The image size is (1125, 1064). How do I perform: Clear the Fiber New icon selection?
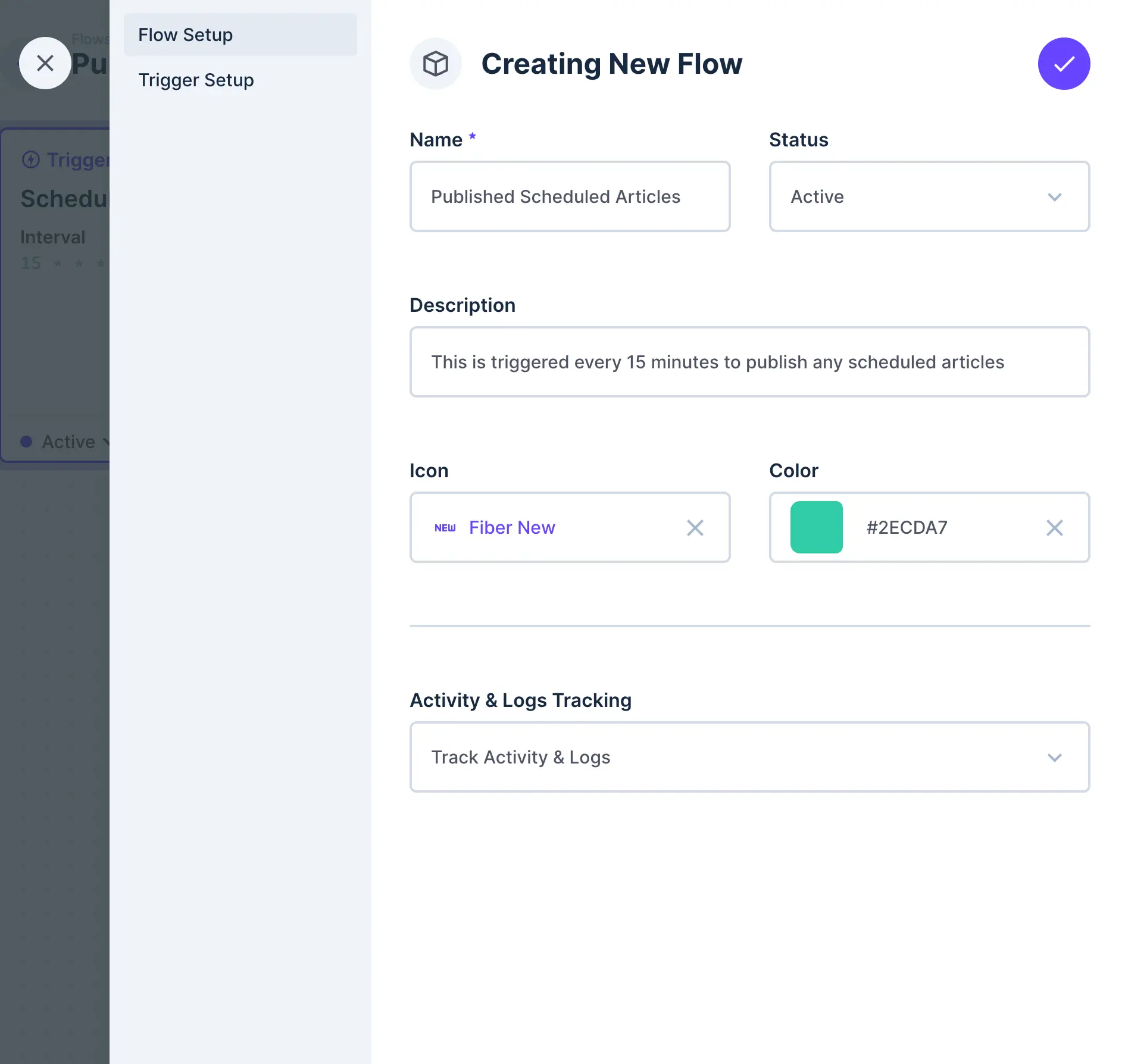tap(695, 528)
